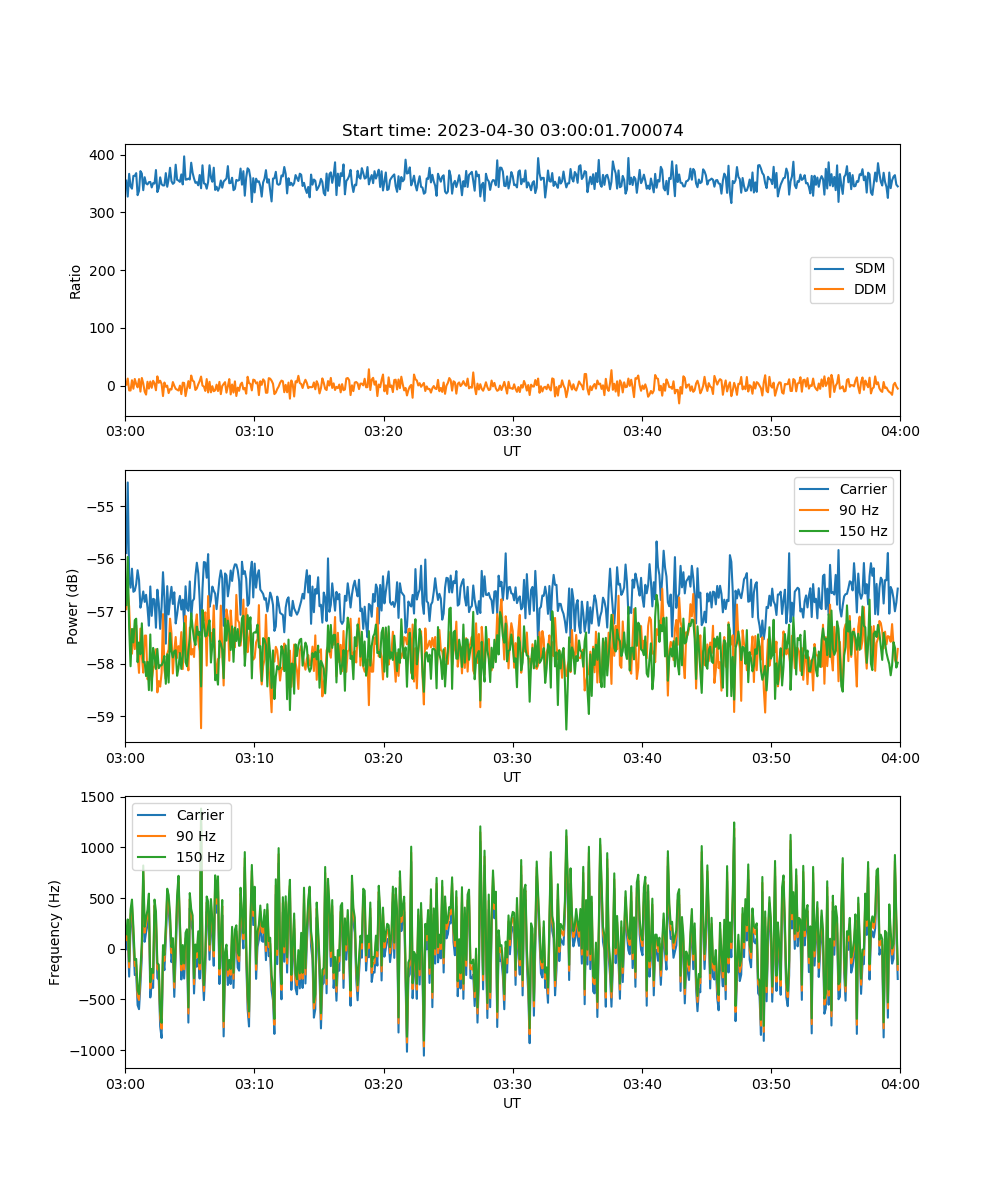Click the 04:00 tick under the Ratio plot
This screenshot has height=1200, width=1000.
(900, 431)
